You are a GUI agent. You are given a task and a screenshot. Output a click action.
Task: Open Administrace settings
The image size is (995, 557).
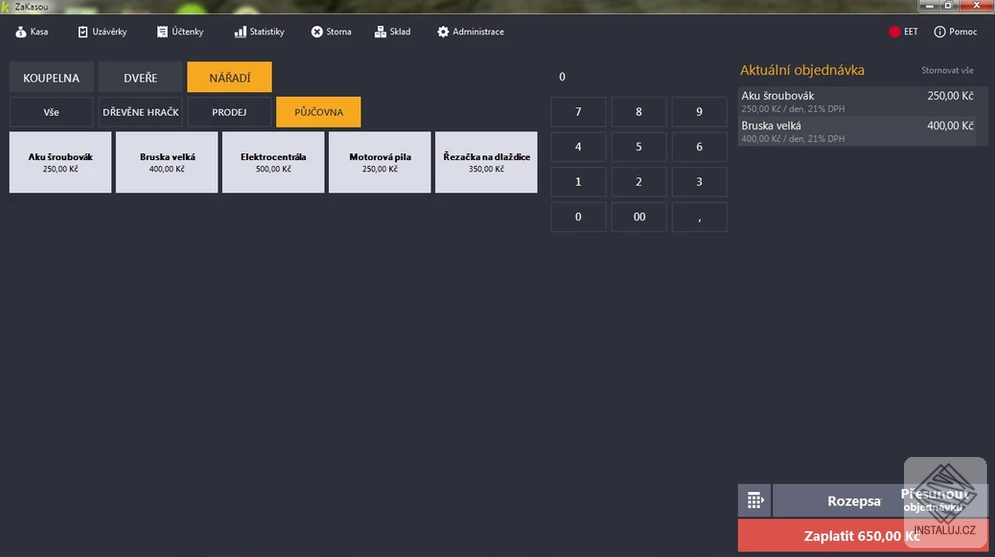click(470, 32)
